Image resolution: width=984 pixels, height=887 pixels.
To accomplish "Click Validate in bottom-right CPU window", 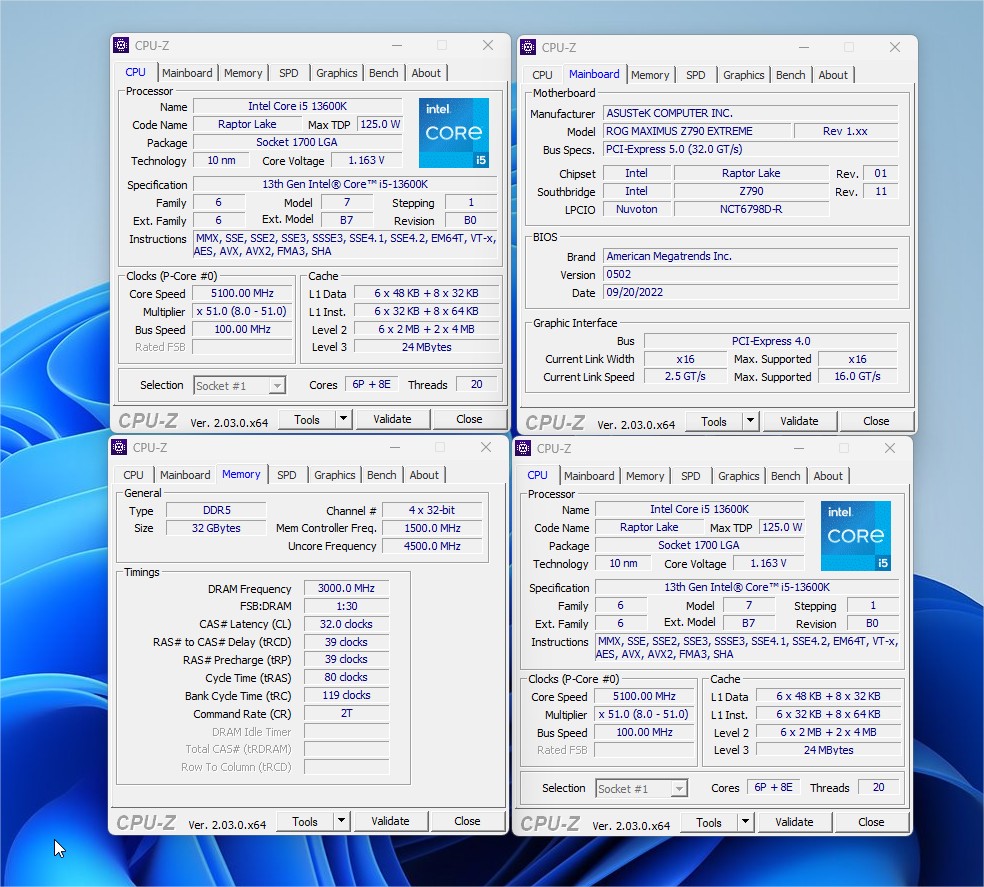I will point(794,822).
